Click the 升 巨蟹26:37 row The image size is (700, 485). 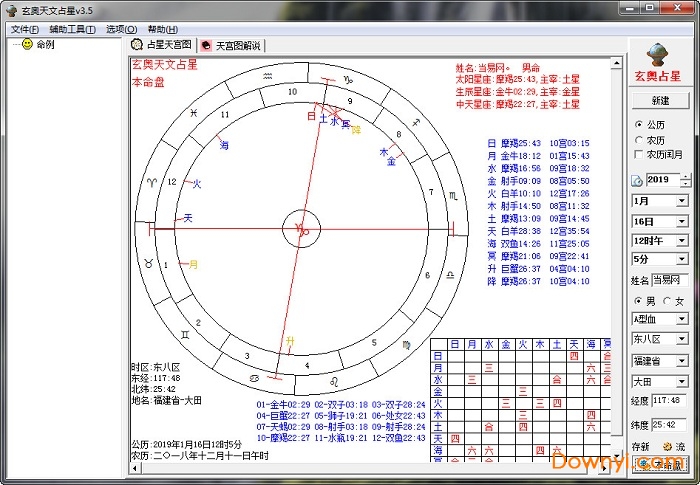tap(538, 268)
